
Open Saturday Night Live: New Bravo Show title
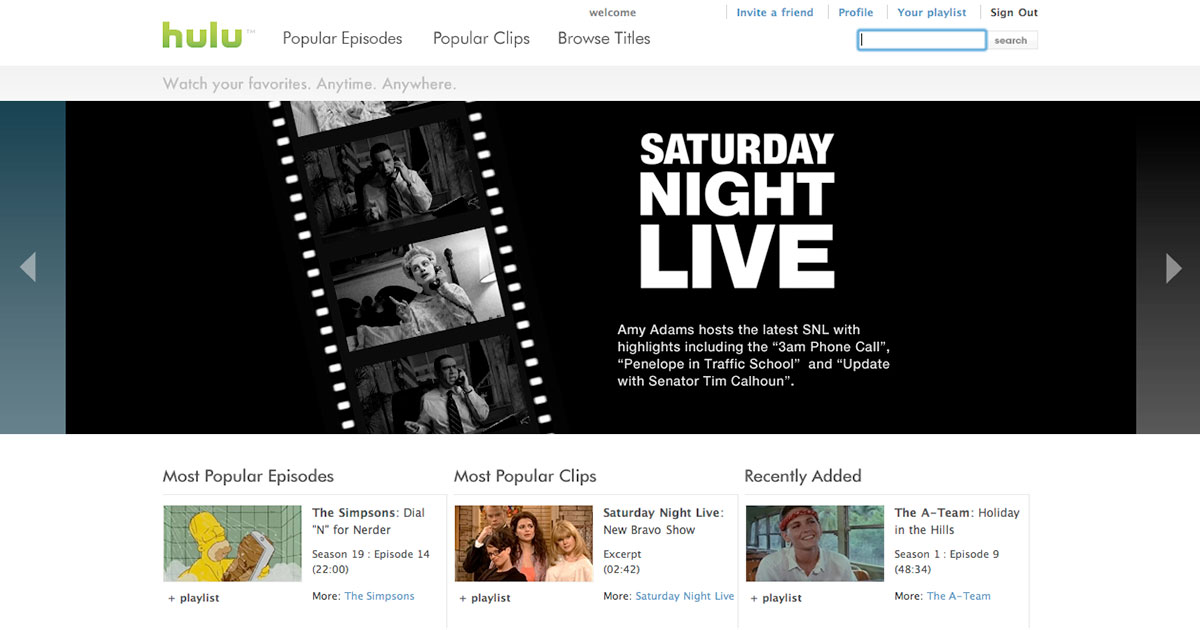[664, 521]
